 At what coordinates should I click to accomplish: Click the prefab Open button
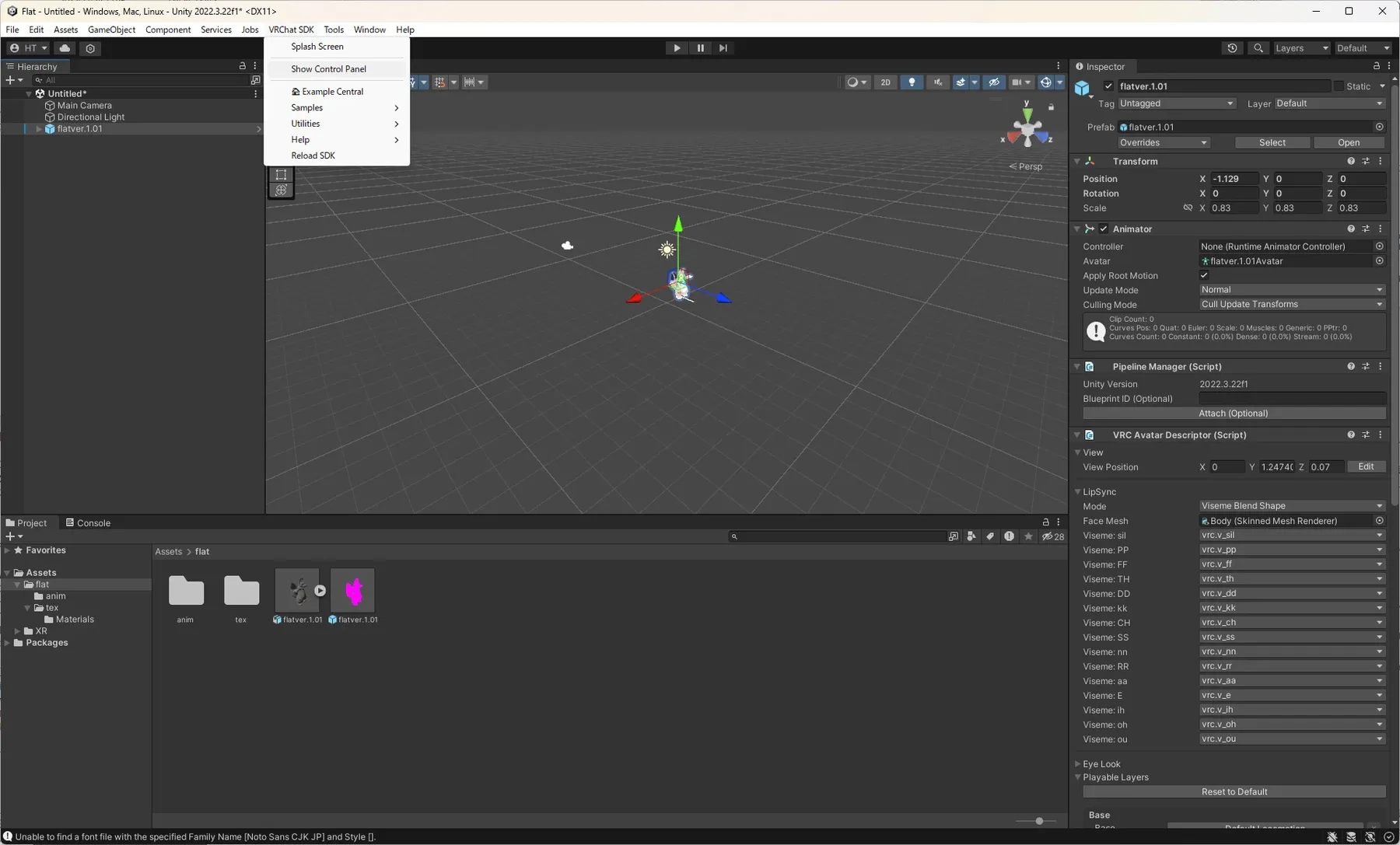click(1349, 143)
